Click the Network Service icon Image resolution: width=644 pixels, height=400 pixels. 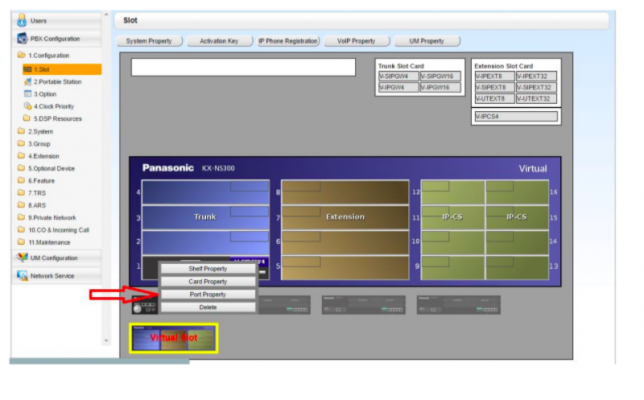point(24,275)
